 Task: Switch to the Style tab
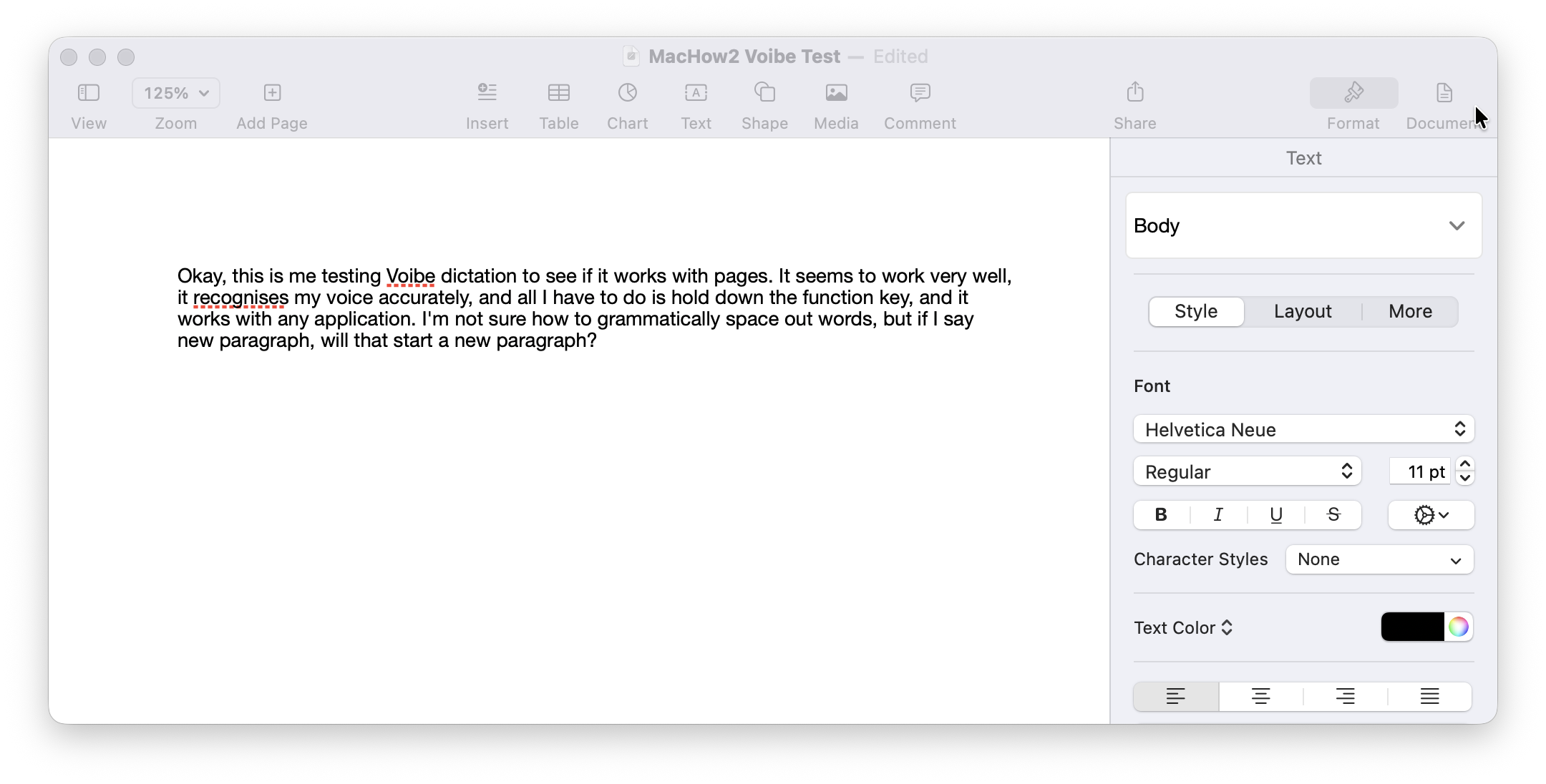[x=1196, y=311]
